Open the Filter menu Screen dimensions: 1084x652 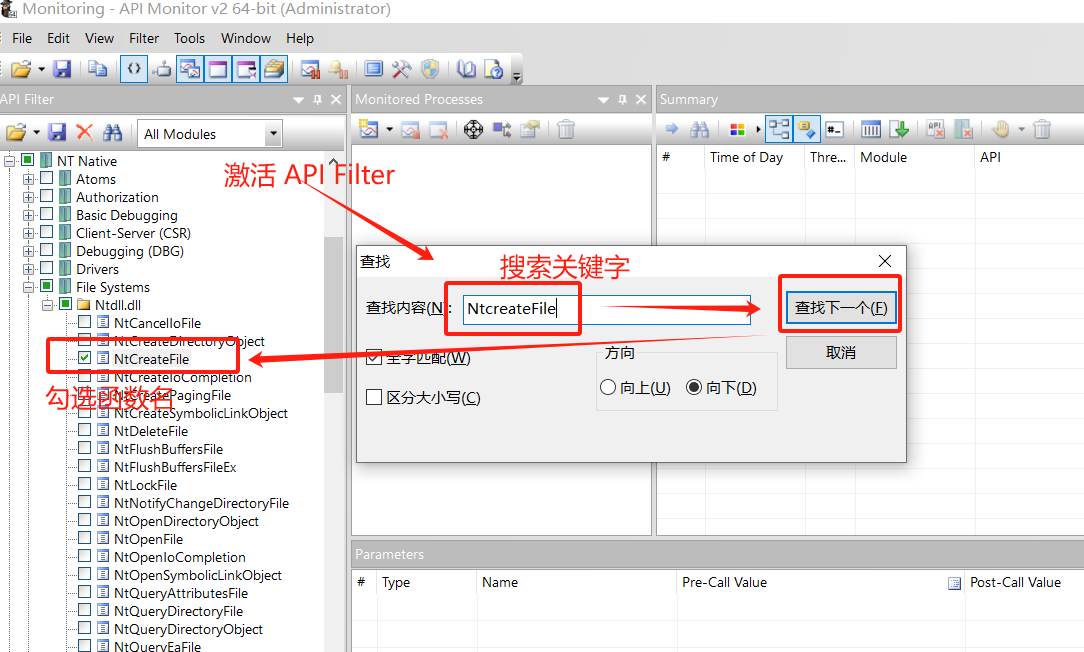(x=144, y=38)
